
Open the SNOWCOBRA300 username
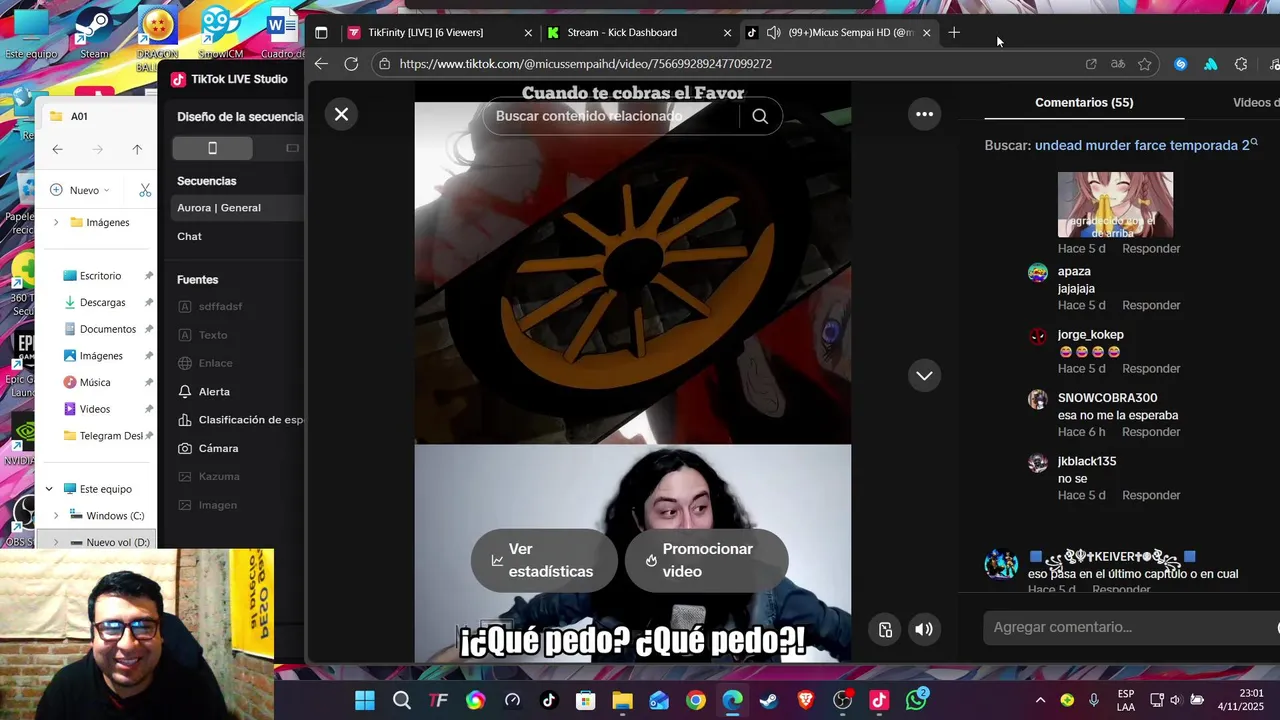point(1107,398)
